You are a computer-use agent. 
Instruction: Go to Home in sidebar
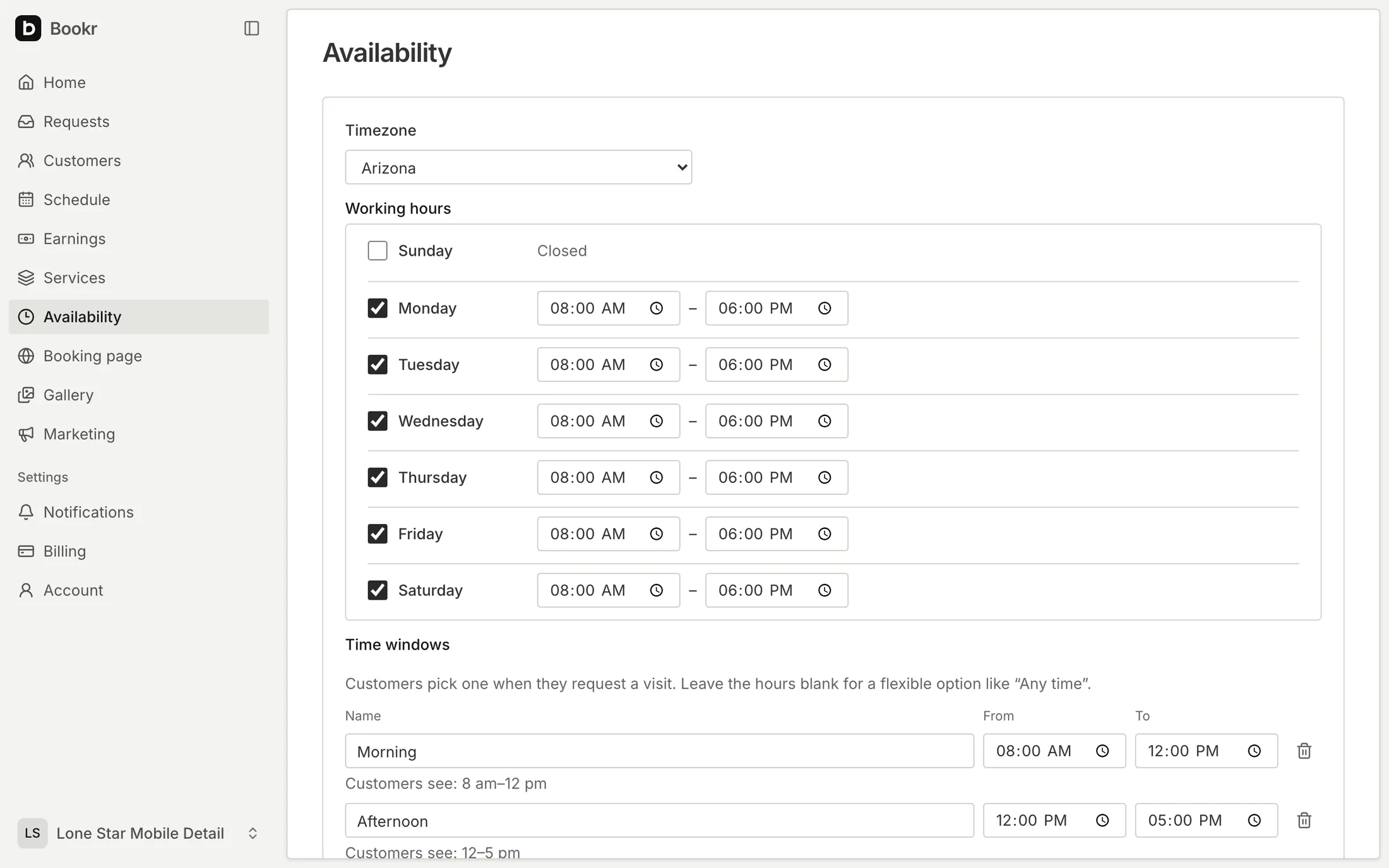click(139, 82)
